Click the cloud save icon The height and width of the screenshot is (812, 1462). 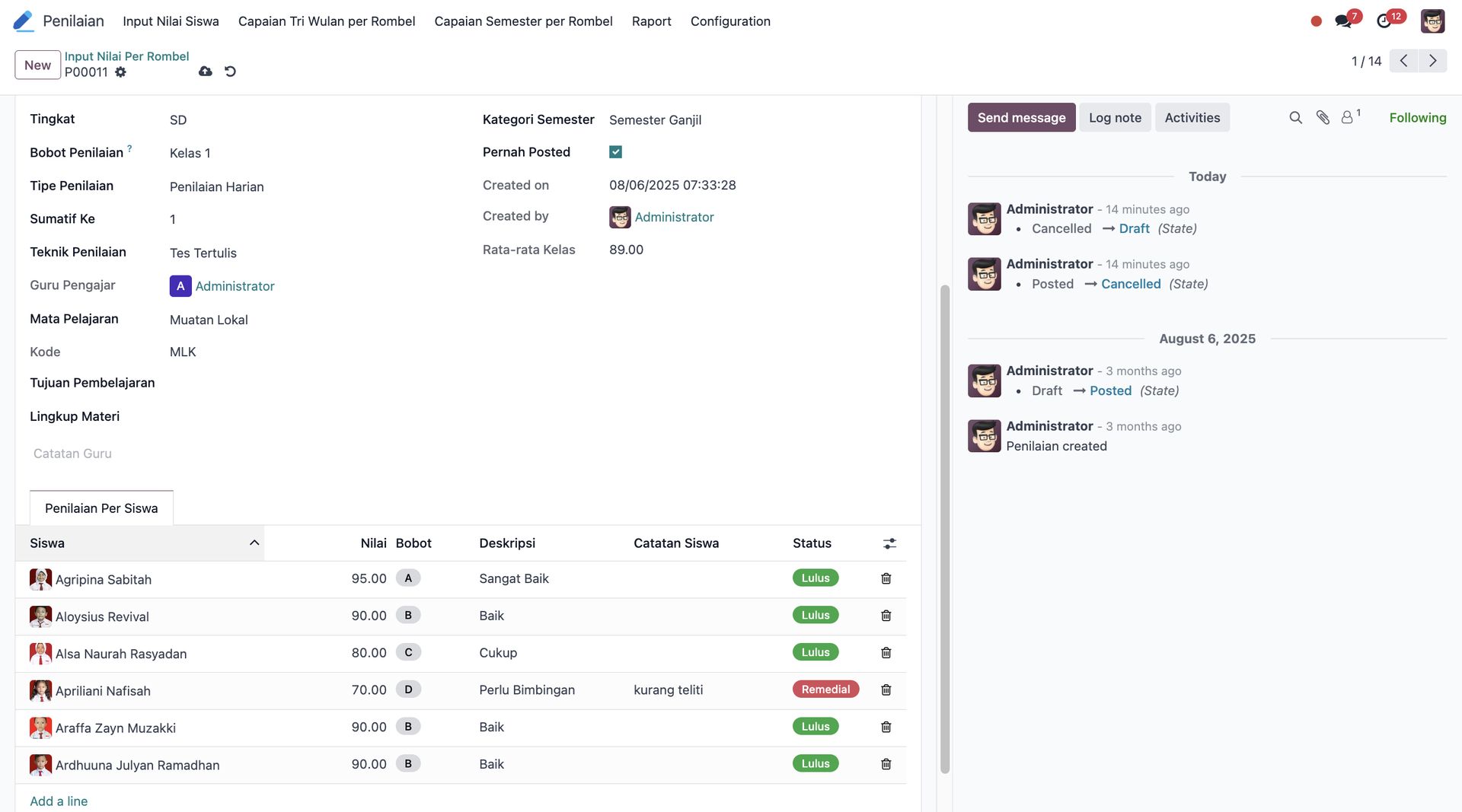tap(206, 72)
